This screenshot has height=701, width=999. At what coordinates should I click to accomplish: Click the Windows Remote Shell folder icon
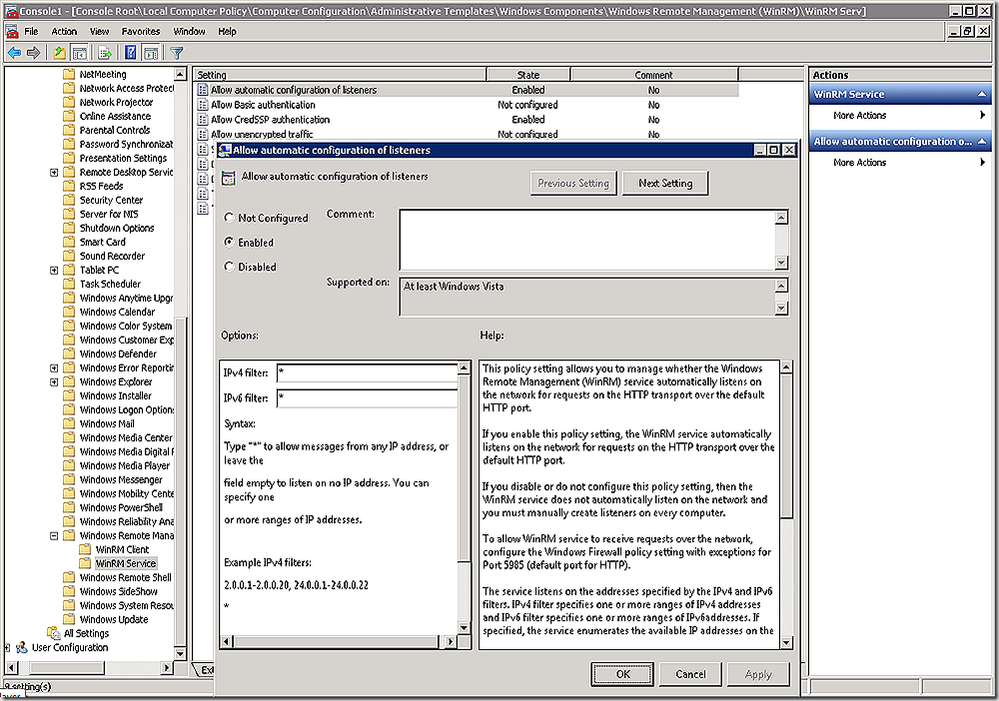(x=69, y=577)
